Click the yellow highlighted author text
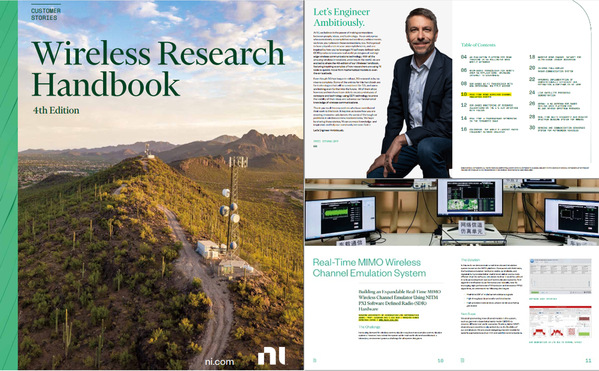599x371 pixels. coord(388,318)
